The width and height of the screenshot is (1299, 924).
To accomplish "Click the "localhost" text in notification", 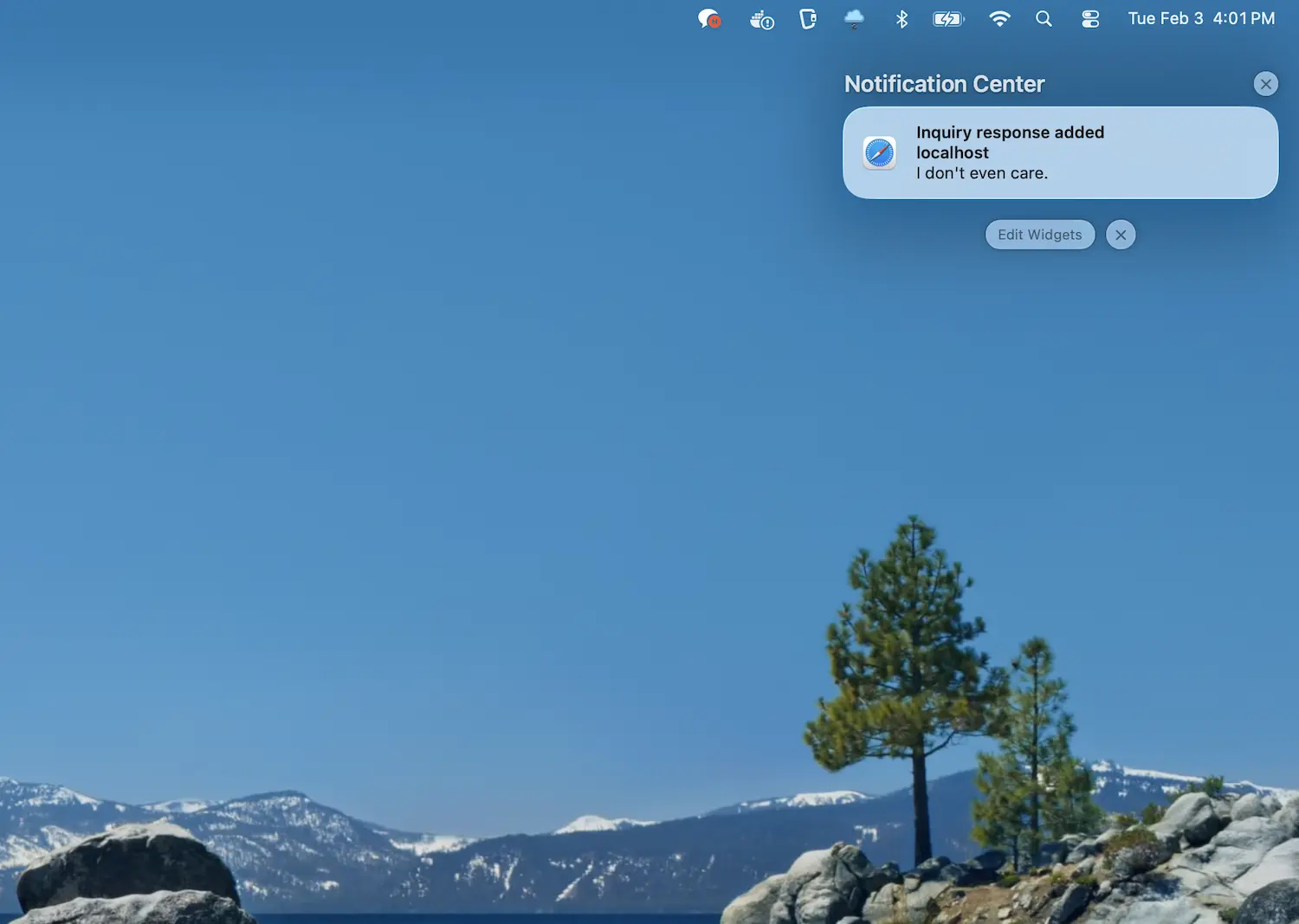I will (952, 153).
